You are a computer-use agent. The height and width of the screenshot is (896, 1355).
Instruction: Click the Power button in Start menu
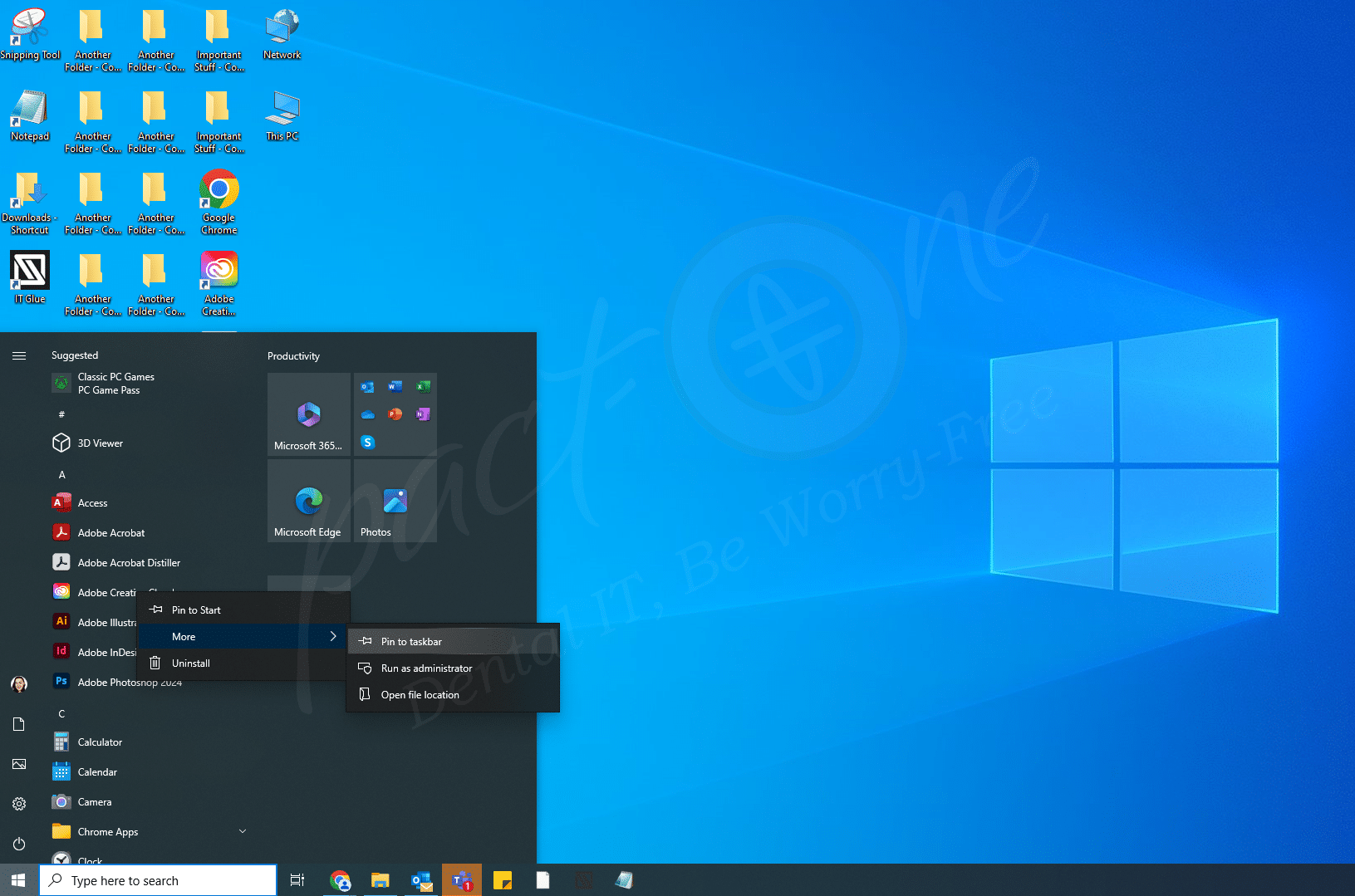tap(19, 845)
